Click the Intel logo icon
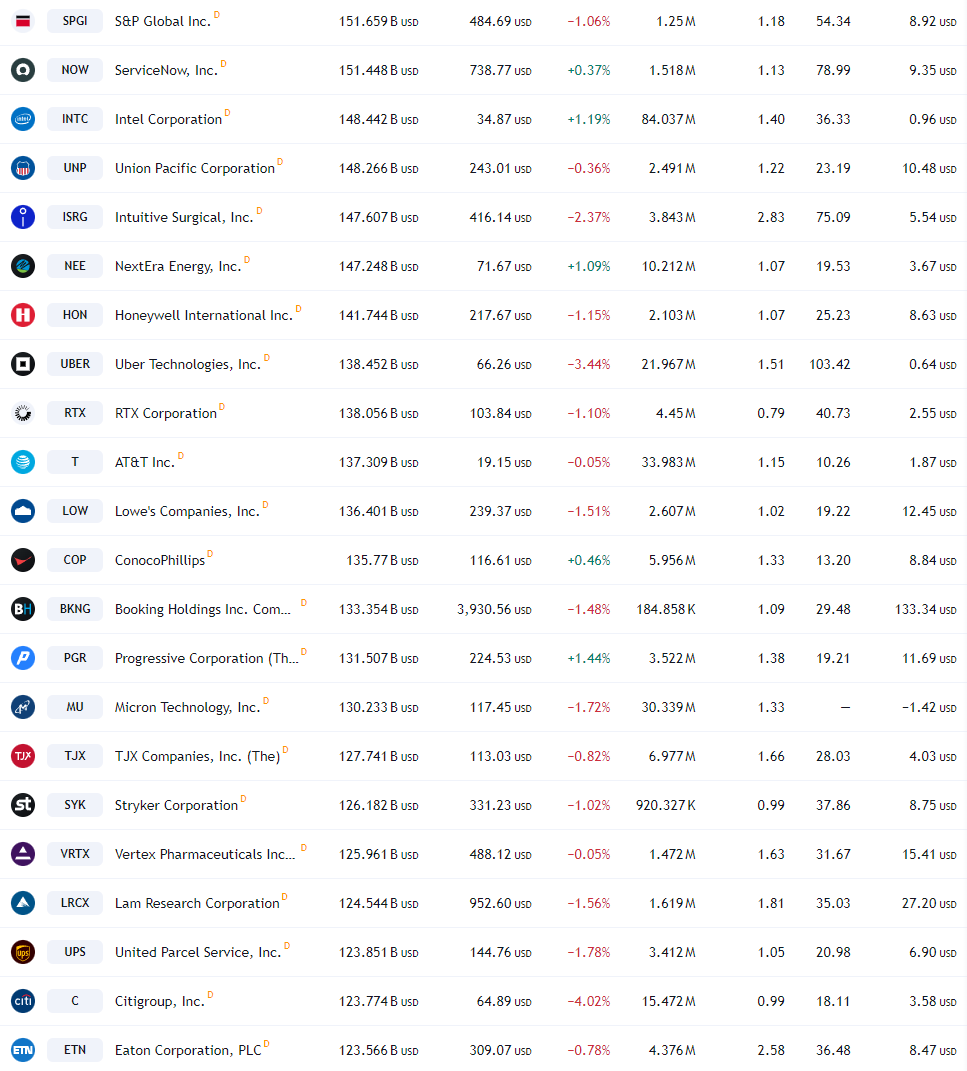The width and height of the screenshot is (967, 1071). pos(23,119)
